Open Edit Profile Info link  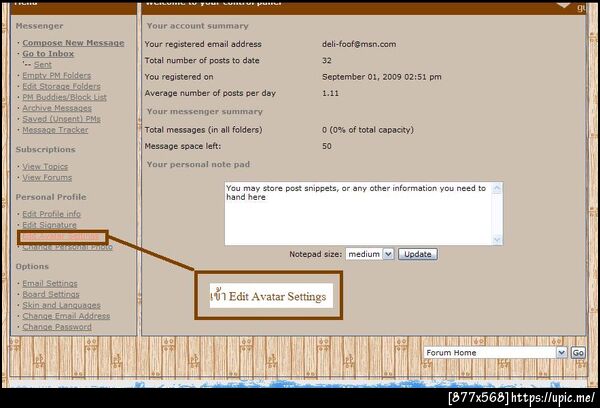[x=51, y=214]
